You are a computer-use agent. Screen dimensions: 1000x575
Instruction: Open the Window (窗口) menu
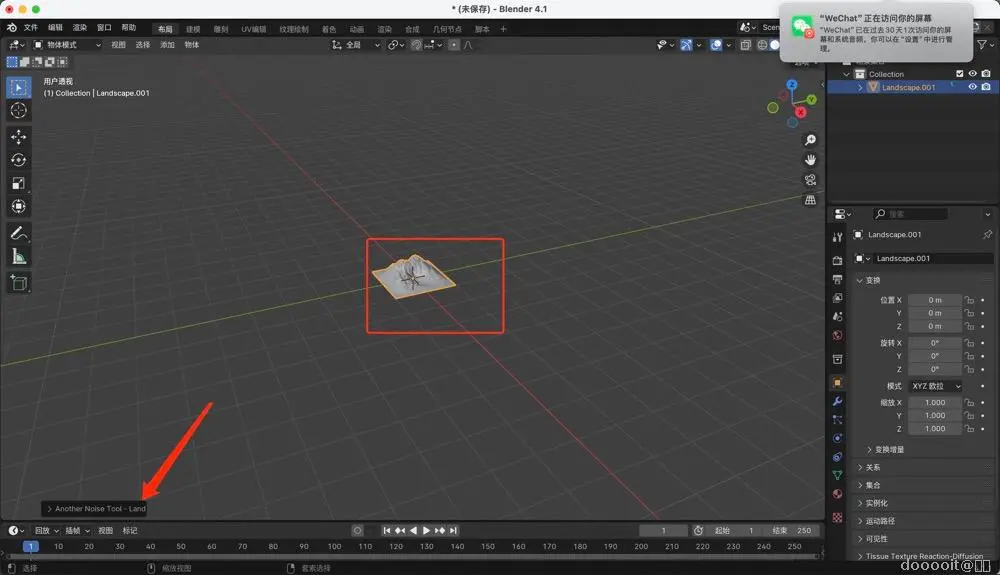[x=104, y=27]
